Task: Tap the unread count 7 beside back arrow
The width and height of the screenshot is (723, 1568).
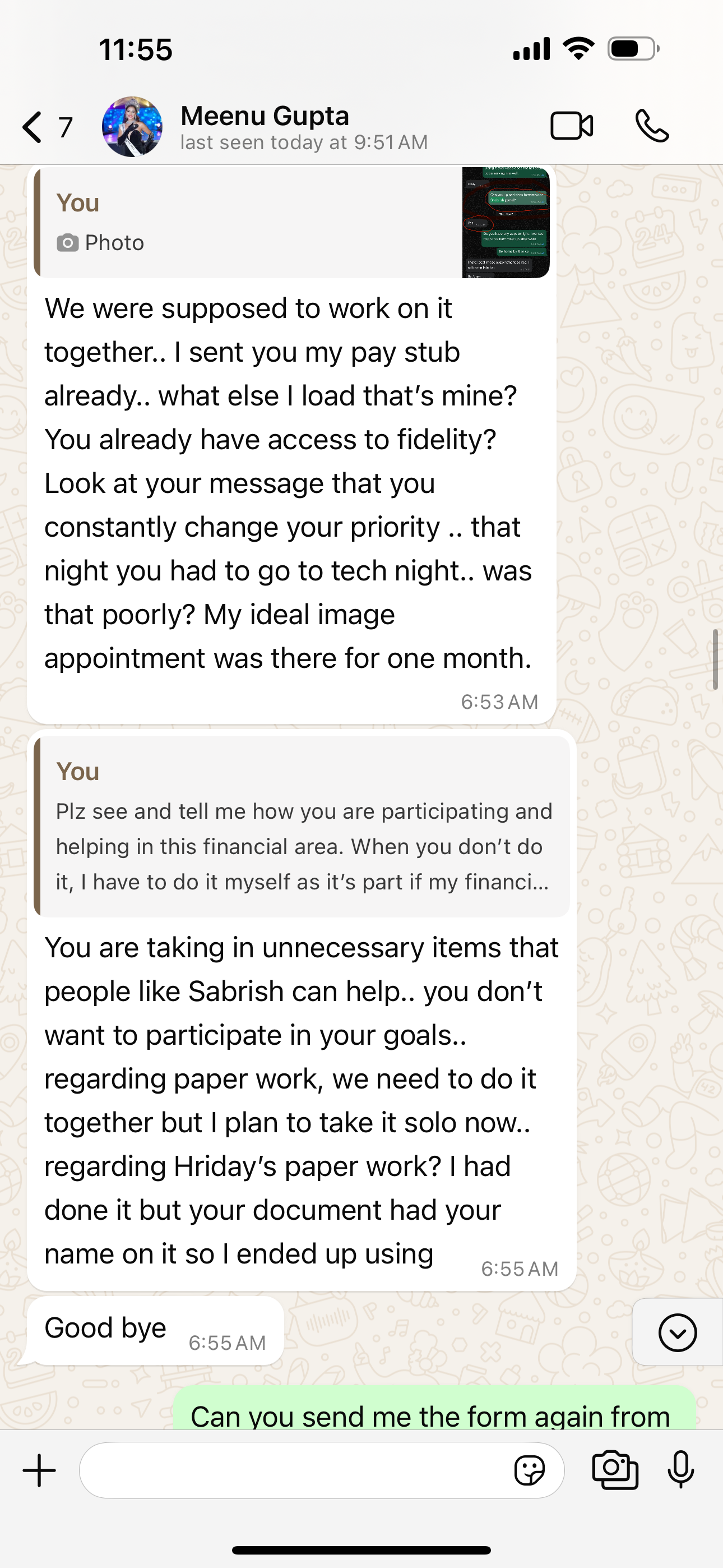Action: click(66, 127)
